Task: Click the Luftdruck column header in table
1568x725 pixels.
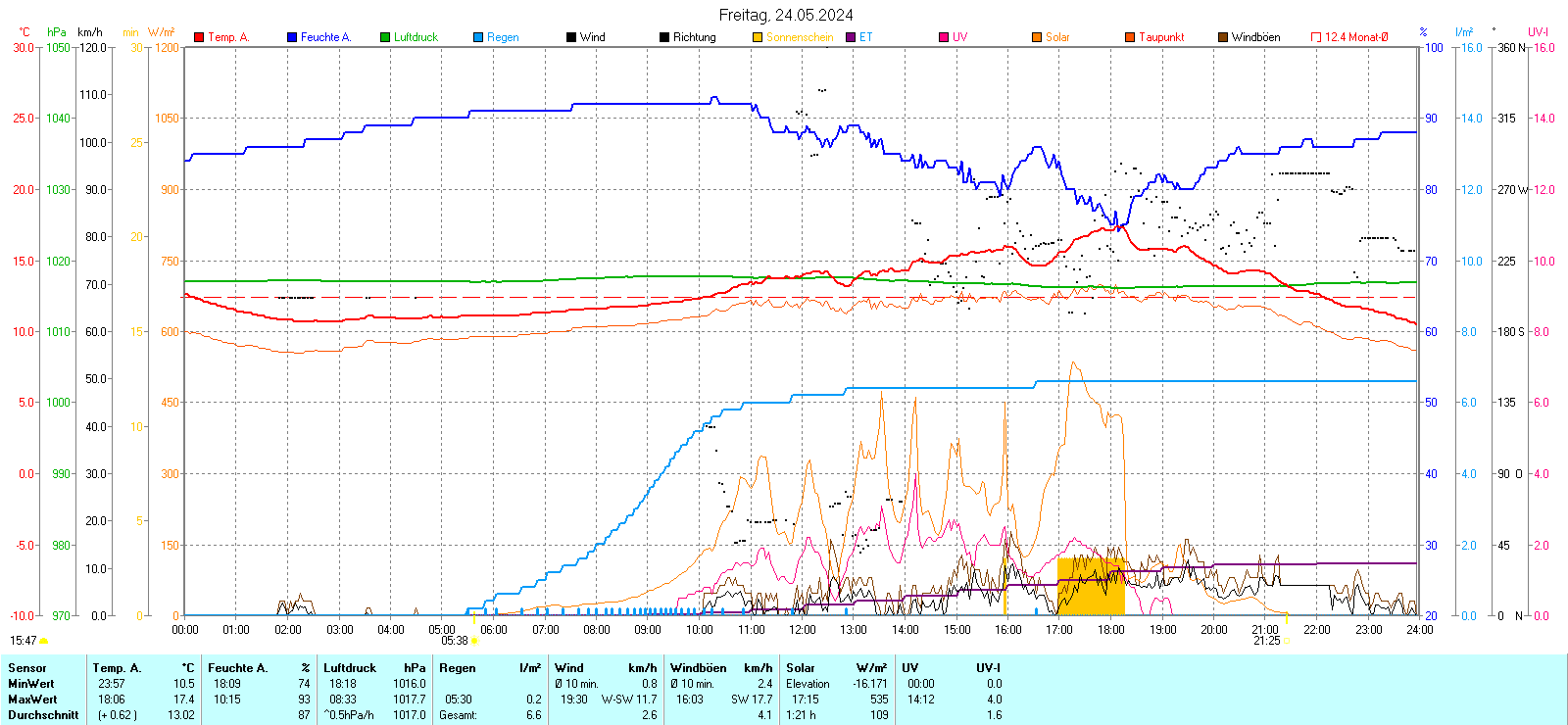Action: tap(350, 668)
